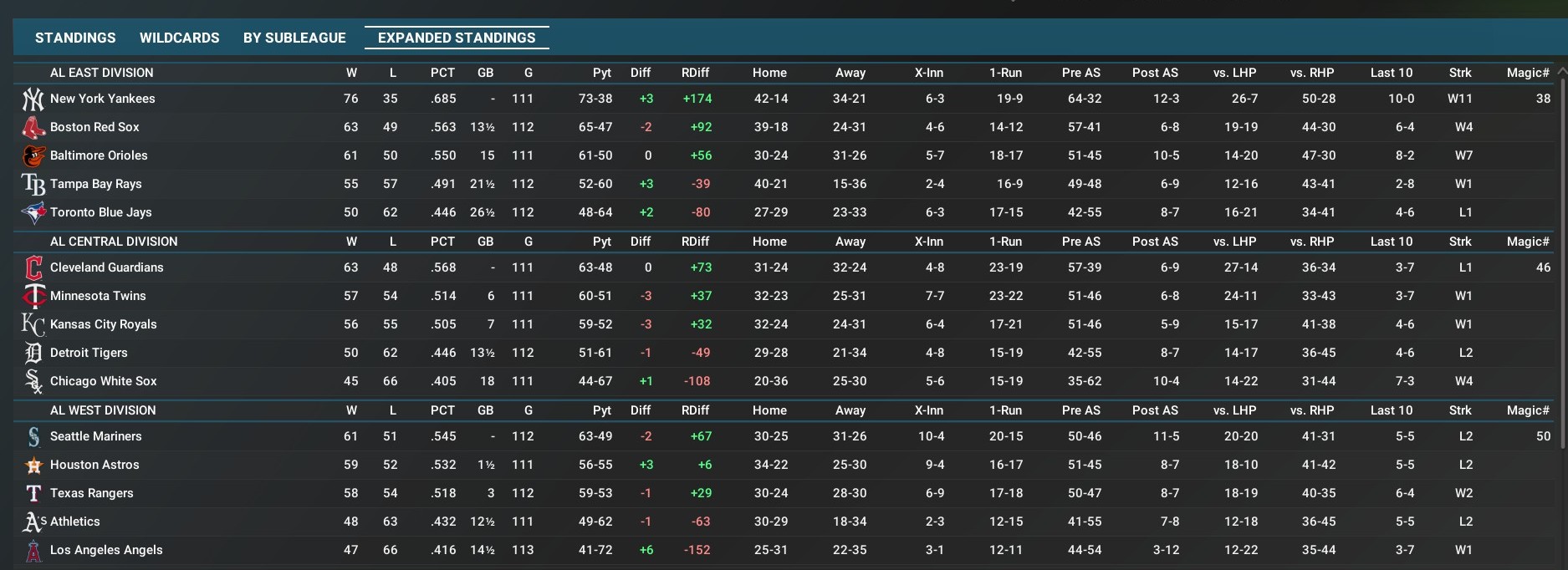Open the Kansas City Royals team link

pyautogui.click(x=103, y=324)
